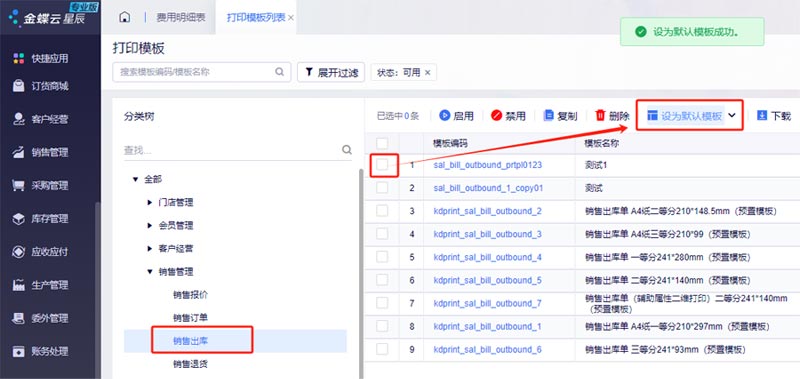The image size is (800, 379).
Task: Click the category tree vertical scrollbar
Action: (361, 273)
